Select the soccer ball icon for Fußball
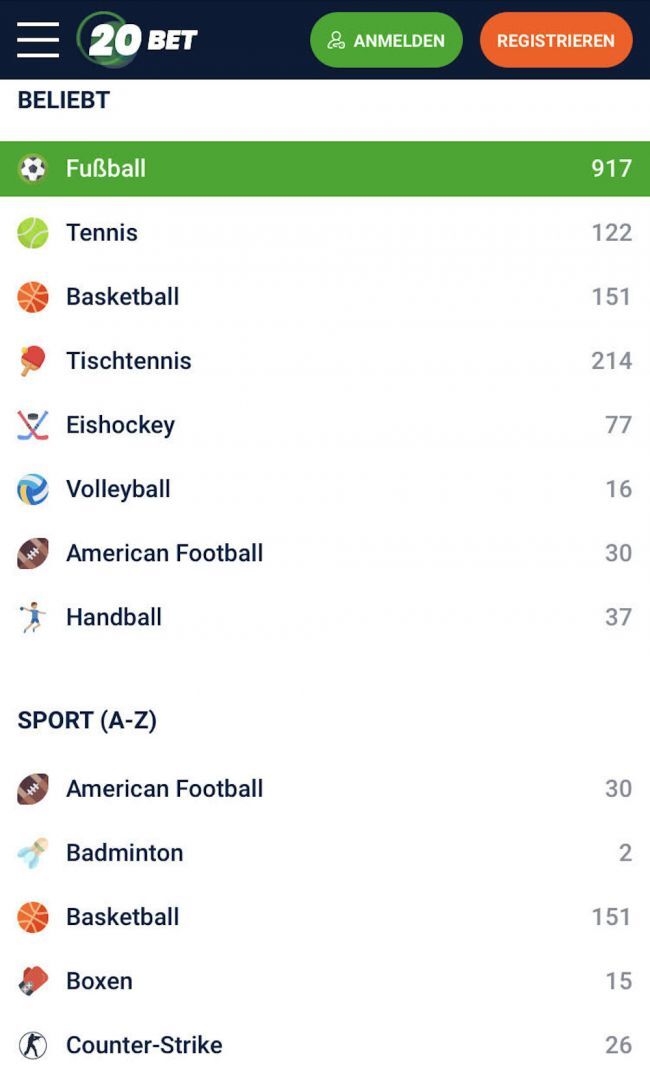 pyautogui.click(x=33, y=169)
